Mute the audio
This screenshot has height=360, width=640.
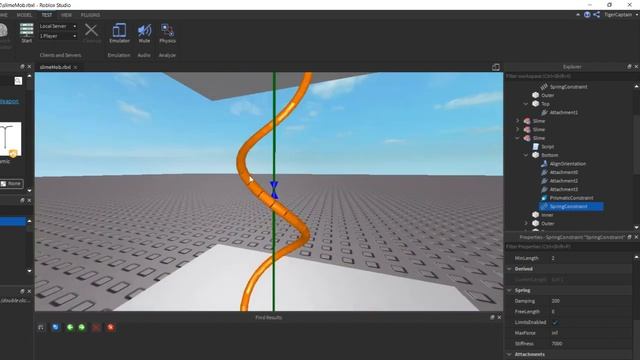(x=144, y=33)
